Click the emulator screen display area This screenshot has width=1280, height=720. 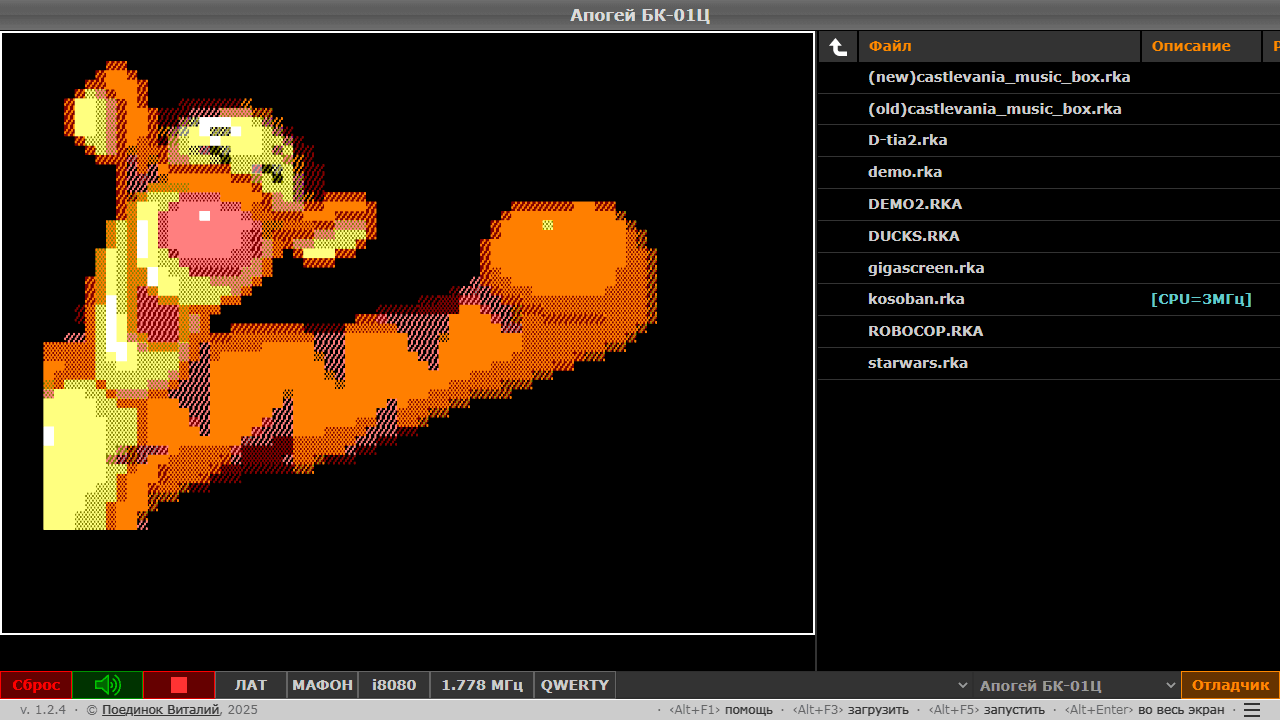click(x=408, y=333)
